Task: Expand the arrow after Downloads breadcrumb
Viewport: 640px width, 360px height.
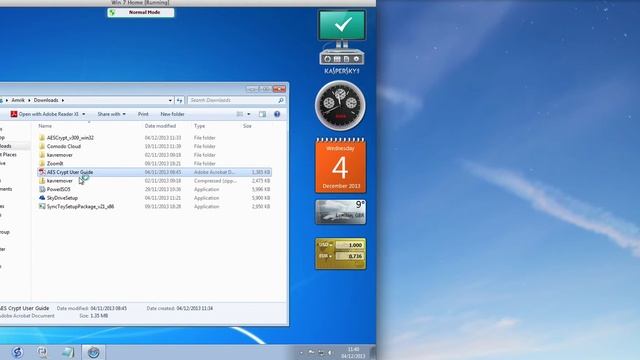Action: pos(63,100)
